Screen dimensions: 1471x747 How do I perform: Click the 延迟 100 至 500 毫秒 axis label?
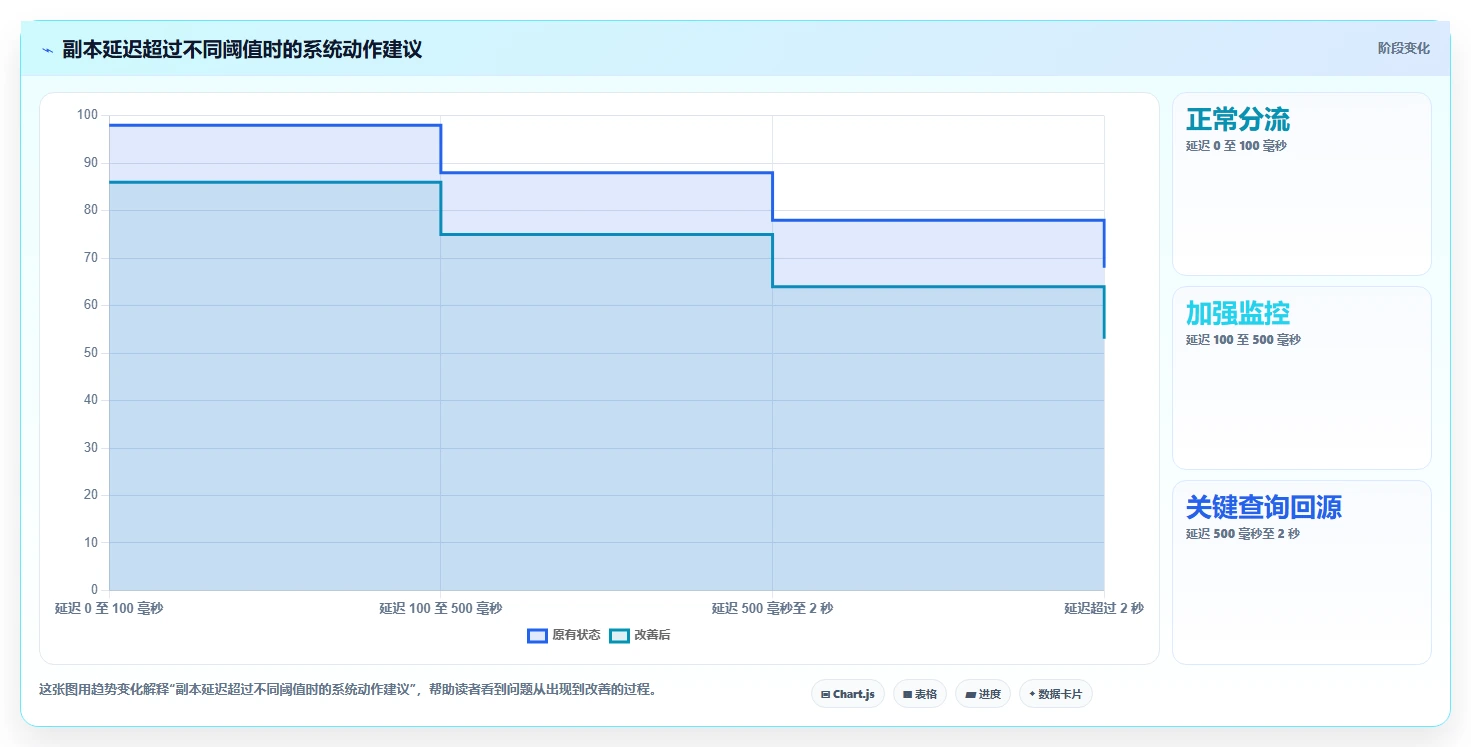[441, 608]
